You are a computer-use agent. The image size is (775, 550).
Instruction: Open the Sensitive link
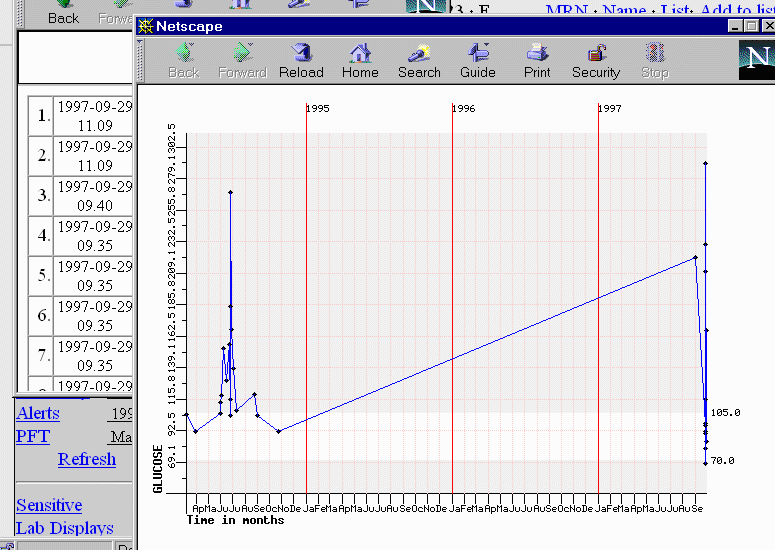49,505
